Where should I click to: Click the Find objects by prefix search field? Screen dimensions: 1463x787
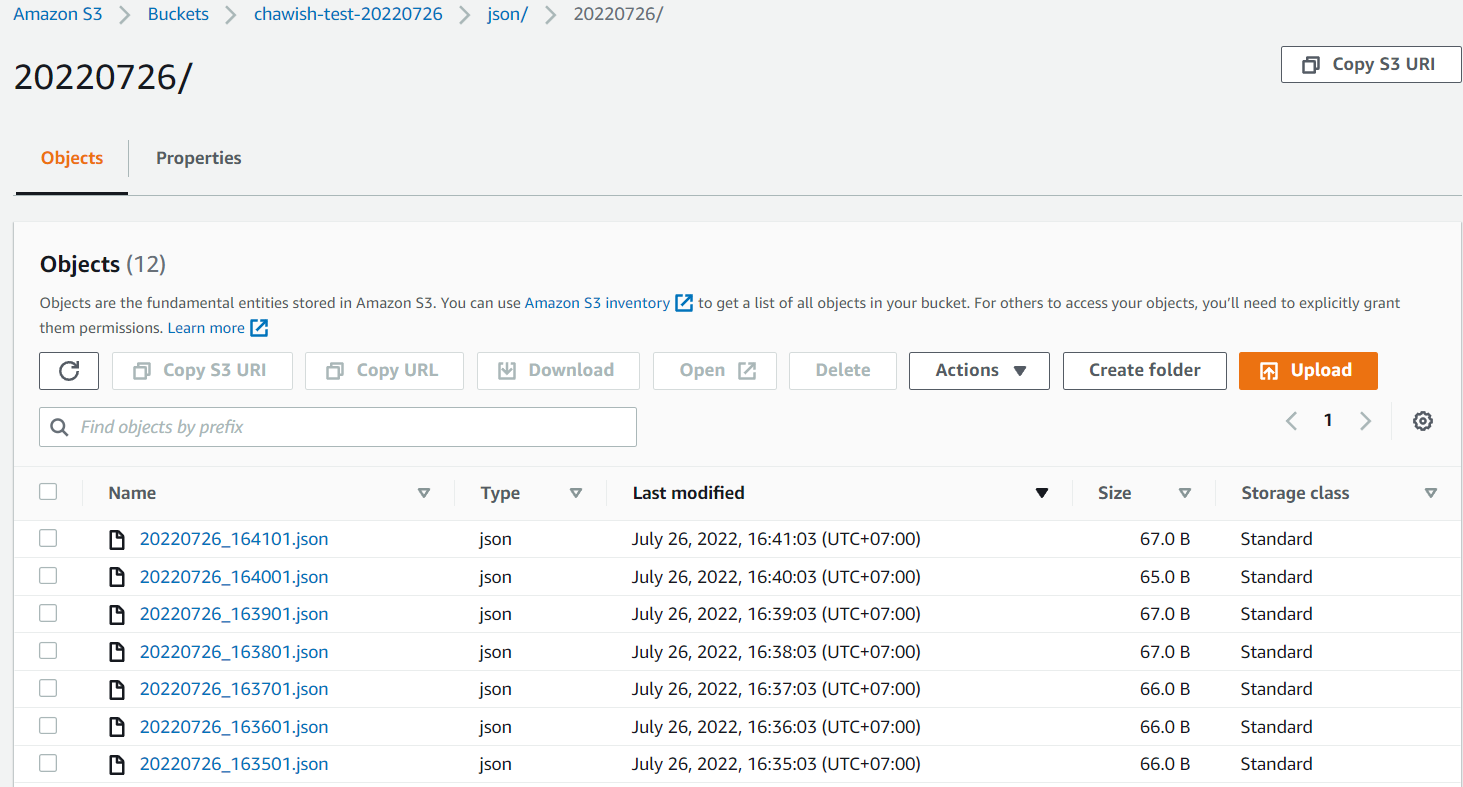click(x=337, y=426)
